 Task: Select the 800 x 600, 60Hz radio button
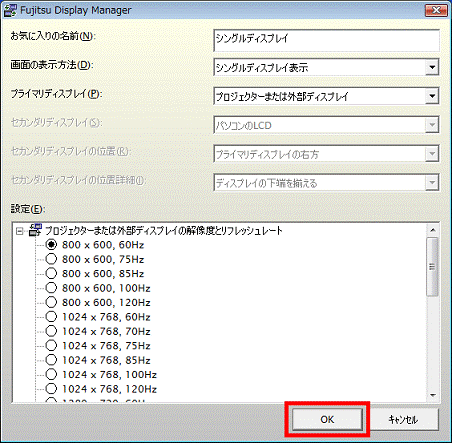(x=51, y=245)
